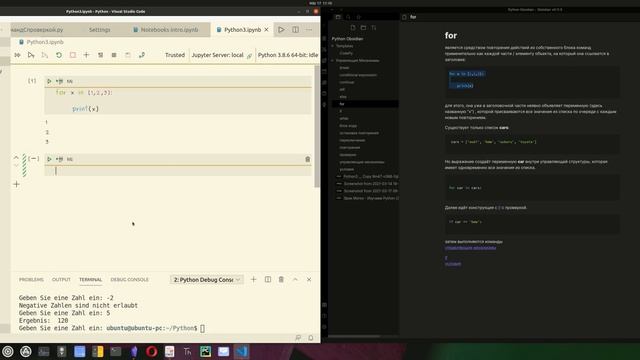Split the terminal panel

point(268,280)
